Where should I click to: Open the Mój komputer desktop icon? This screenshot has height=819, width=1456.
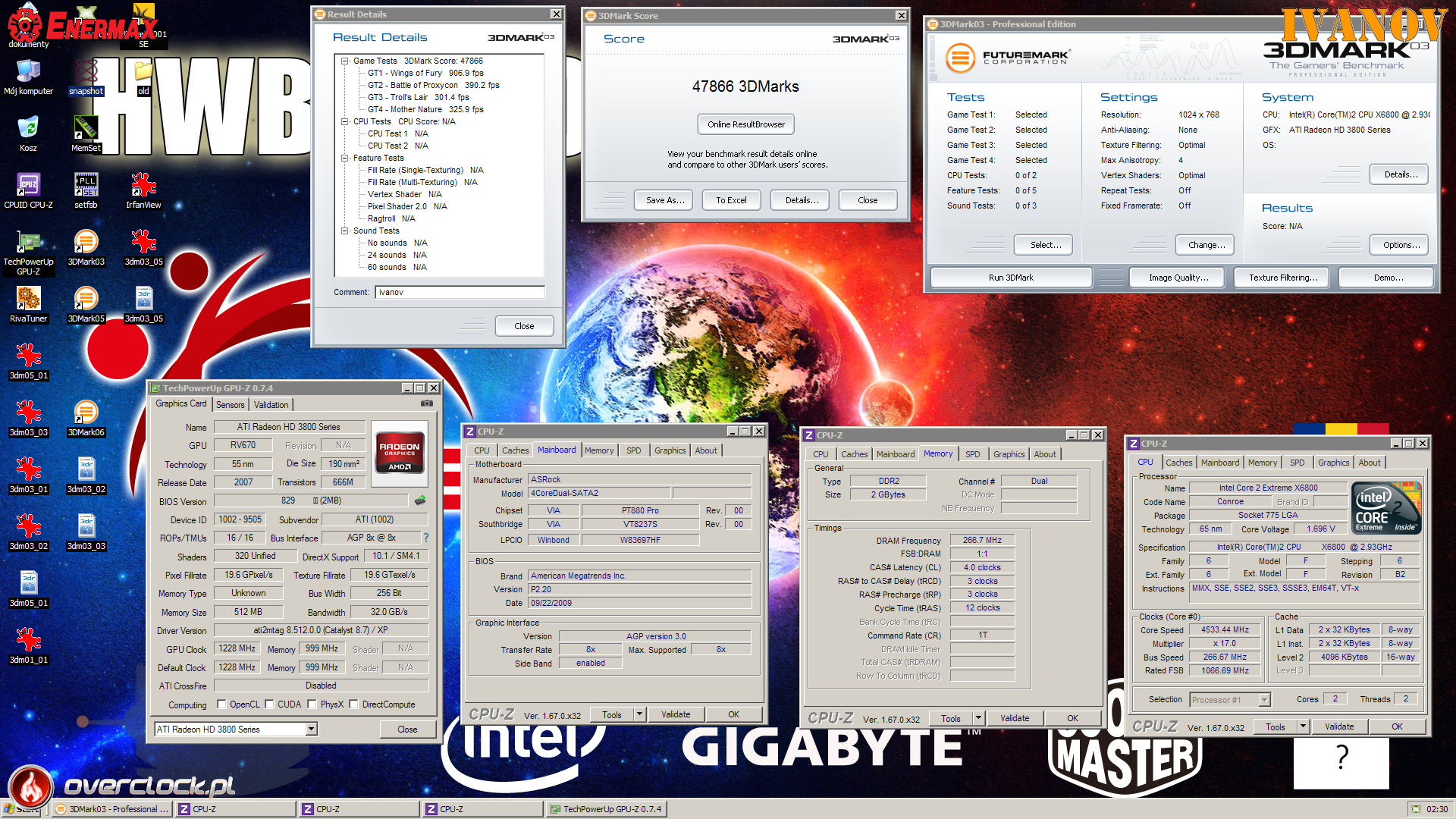[28, 77]
